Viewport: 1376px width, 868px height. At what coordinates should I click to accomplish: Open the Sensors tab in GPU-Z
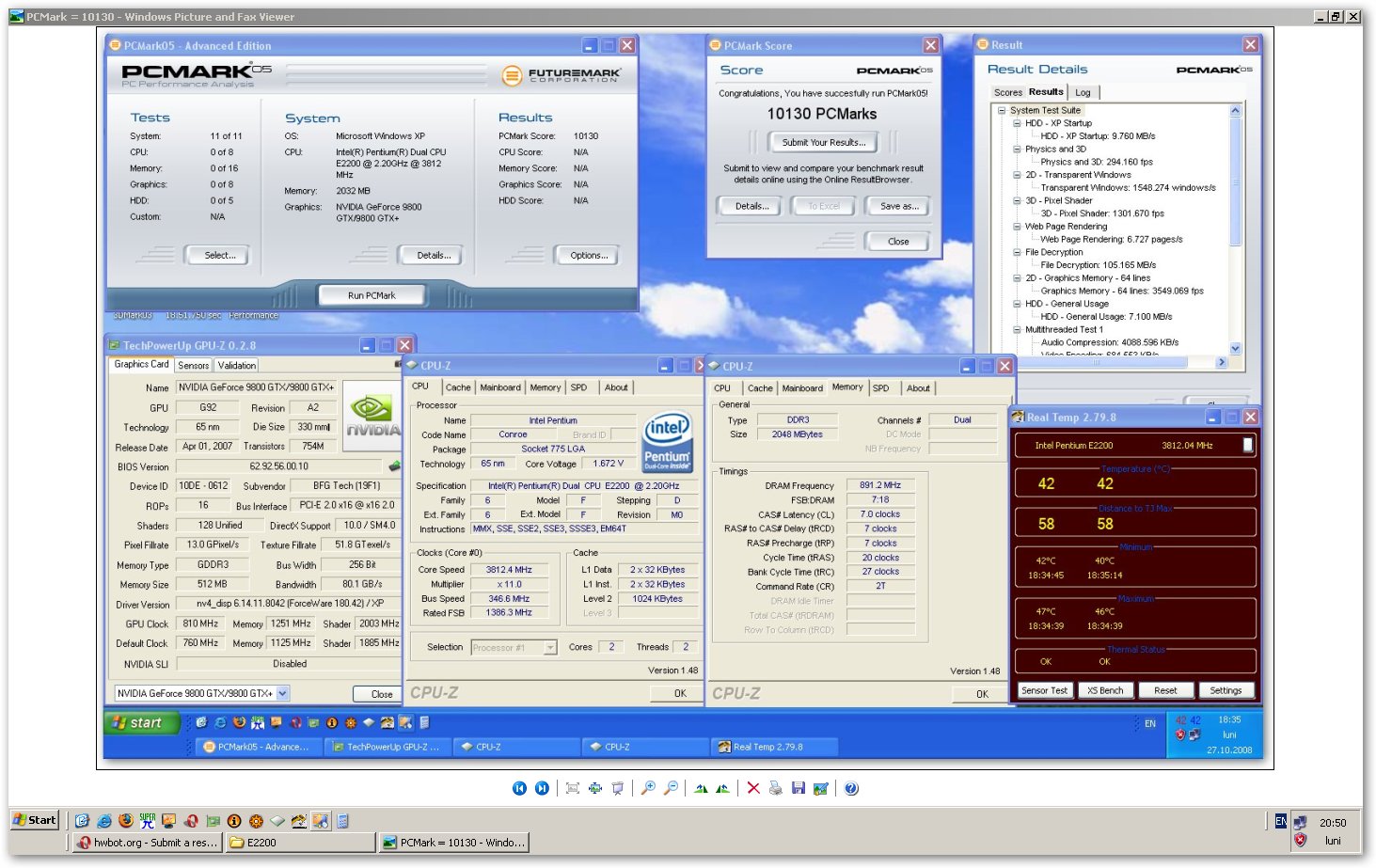(194, 365)
